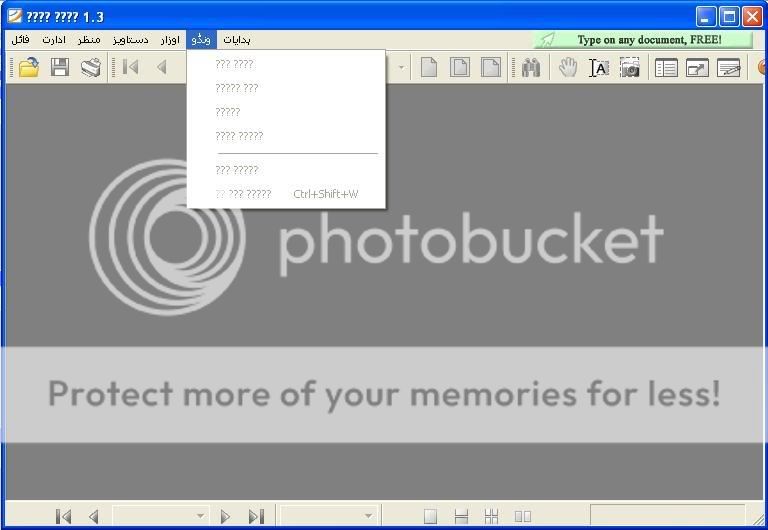Open the page number dropdown in bottom bar
The height and width of the screenshot is (530, 768).
click(x=200, y=516)
